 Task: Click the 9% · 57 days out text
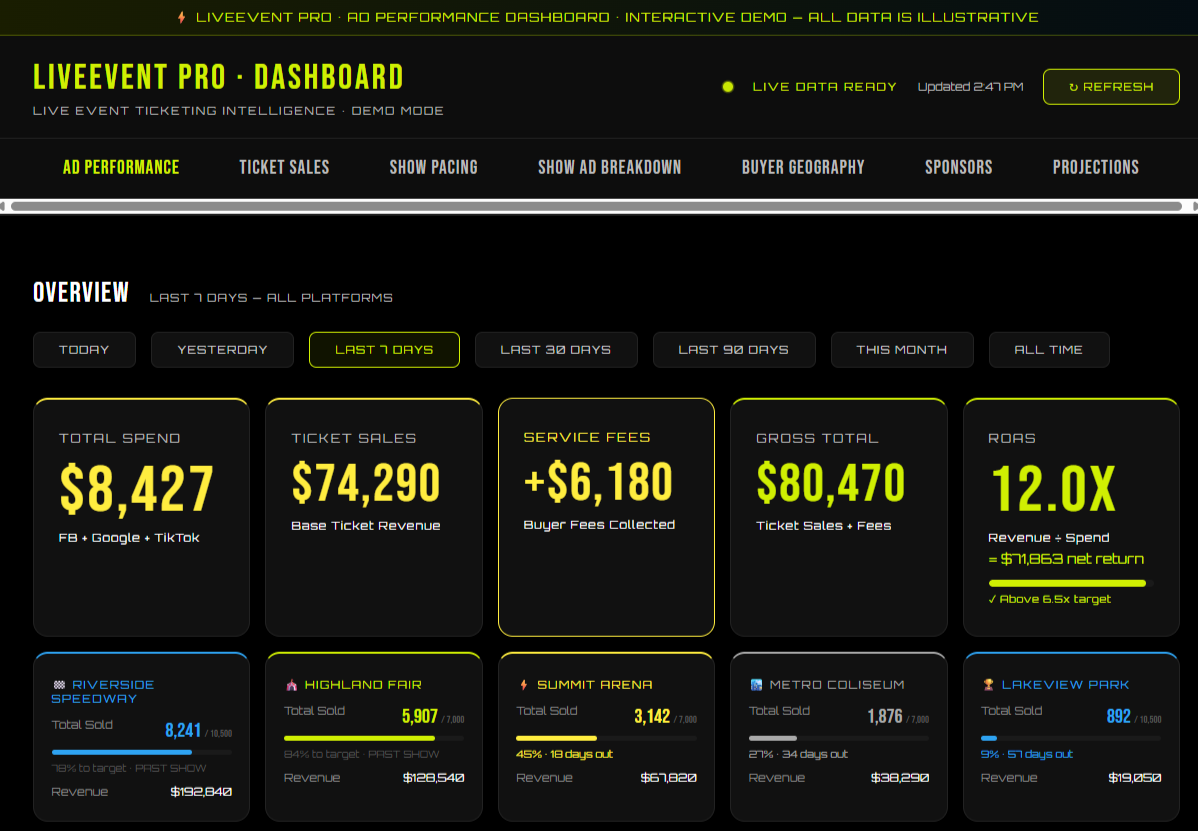click(1027, 755)
